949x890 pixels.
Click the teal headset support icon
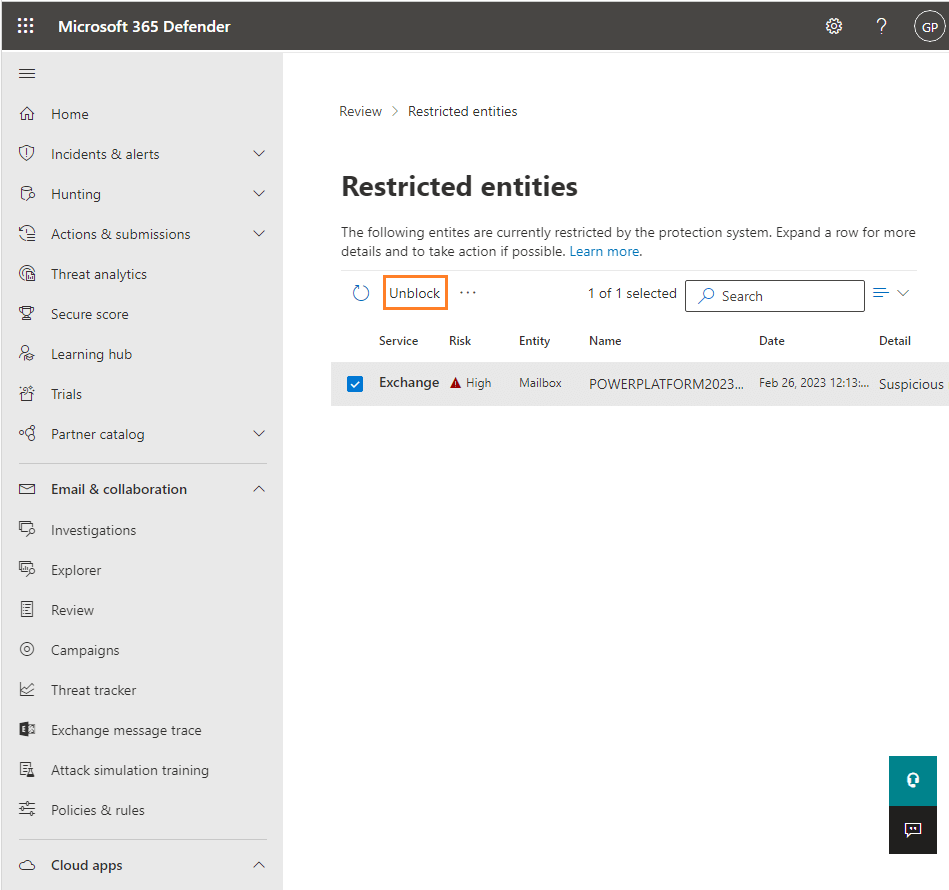[x=912, y=780]
